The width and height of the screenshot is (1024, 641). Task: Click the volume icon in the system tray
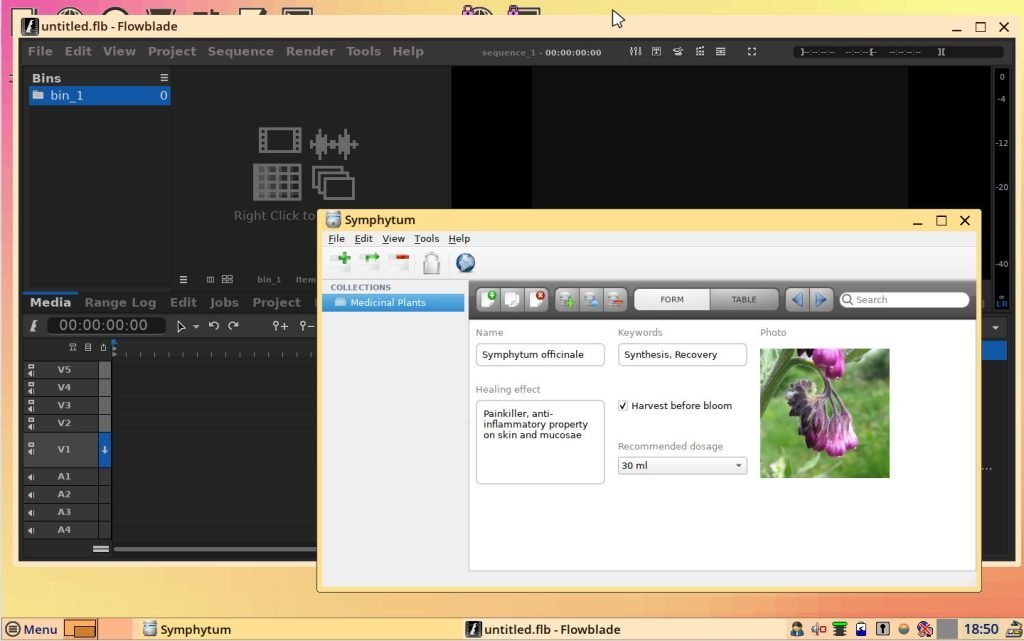pos(818,629)
